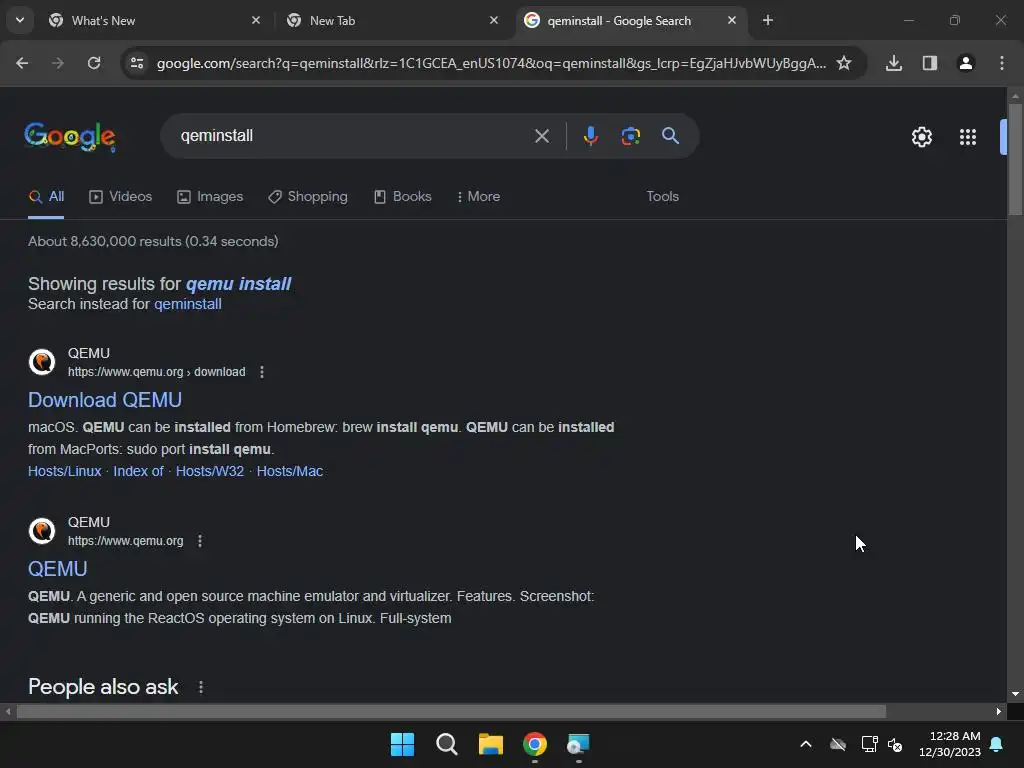This screenshot has height=768, width=1024.
Task: Click the scroll down arrow
Action: (1015, 694)
